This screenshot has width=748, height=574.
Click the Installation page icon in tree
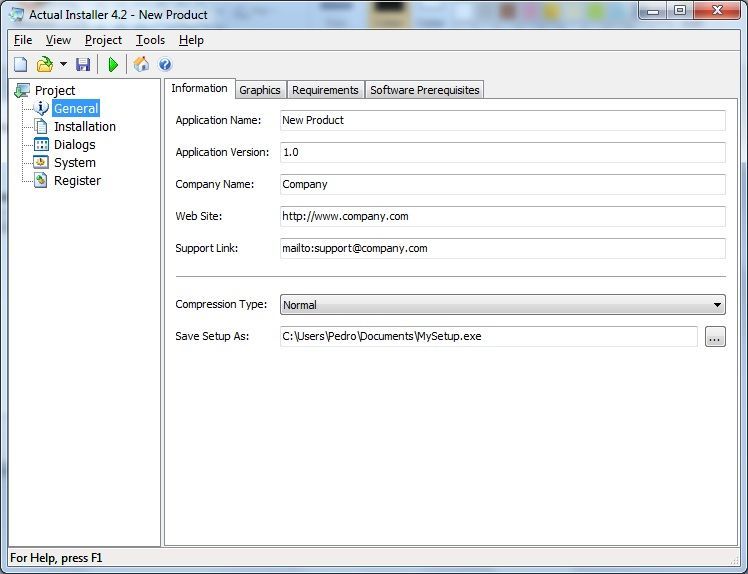coord(42,126)
